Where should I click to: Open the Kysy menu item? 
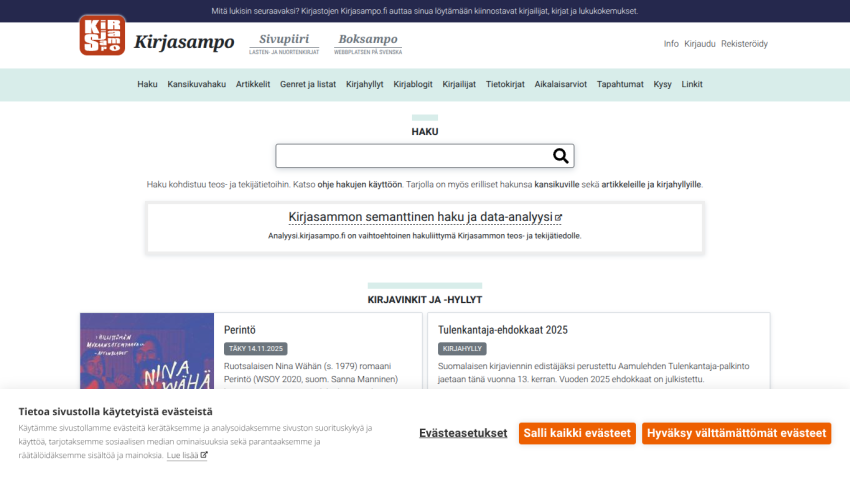[x=662, y=84]
